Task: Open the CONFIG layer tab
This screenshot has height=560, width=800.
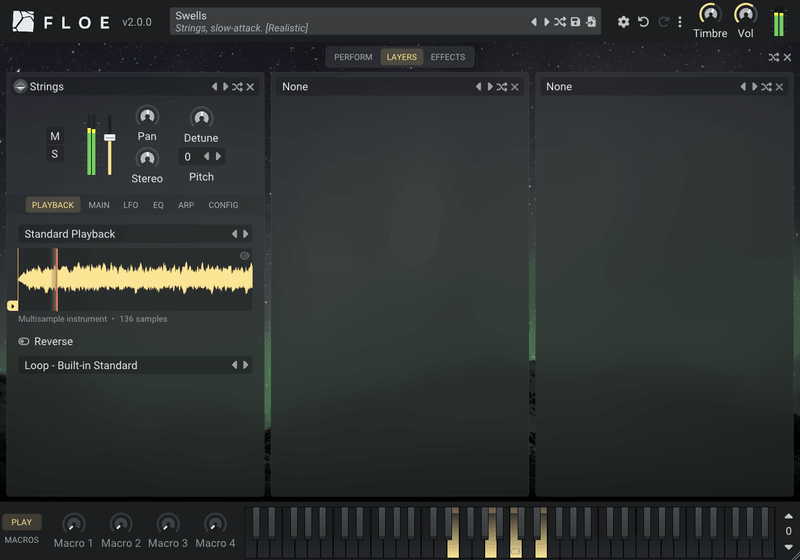Action: pyautogui.click(x=223, y=205)
